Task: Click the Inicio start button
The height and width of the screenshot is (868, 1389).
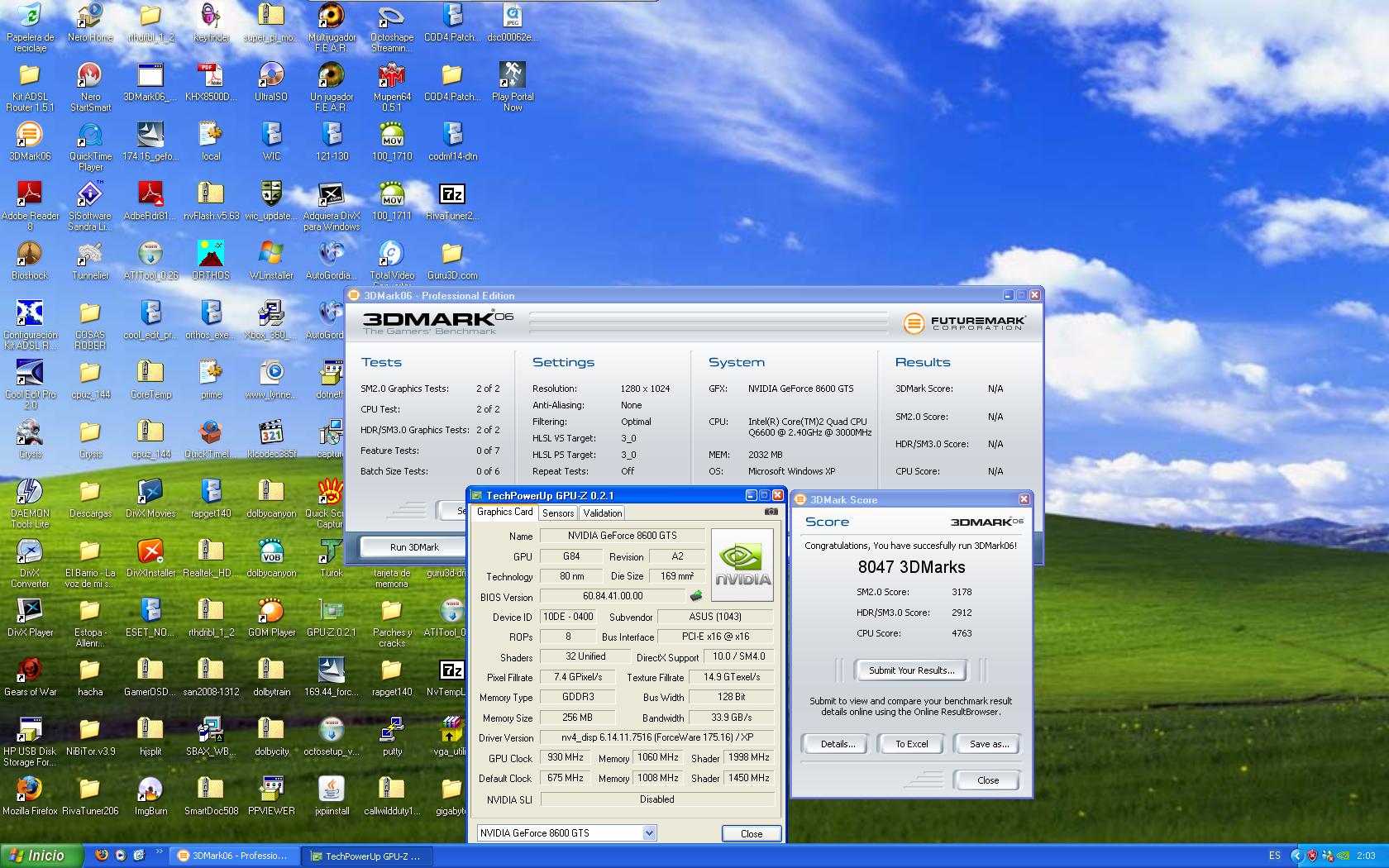Action: [41, 856]
